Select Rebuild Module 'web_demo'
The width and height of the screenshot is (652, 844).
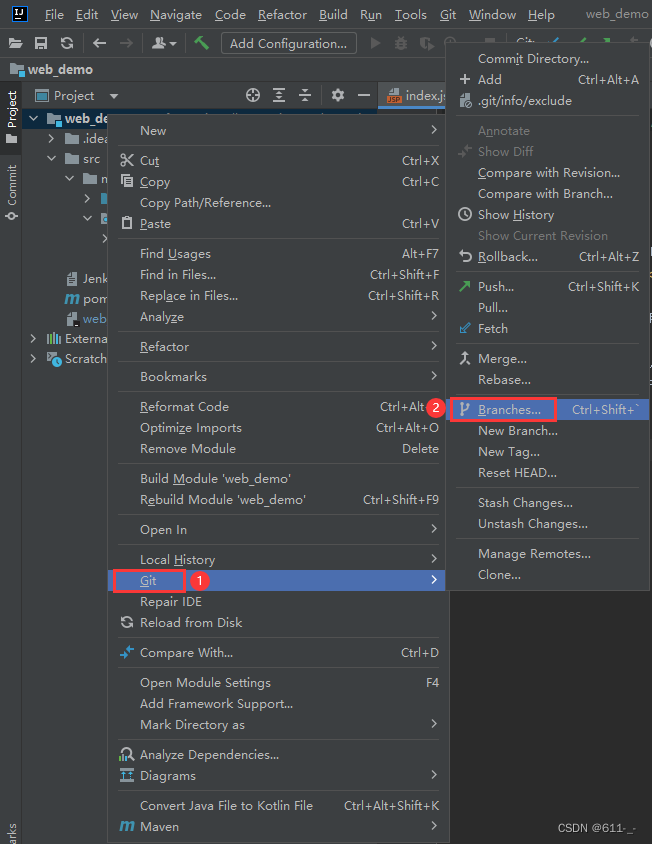[279, 500]
